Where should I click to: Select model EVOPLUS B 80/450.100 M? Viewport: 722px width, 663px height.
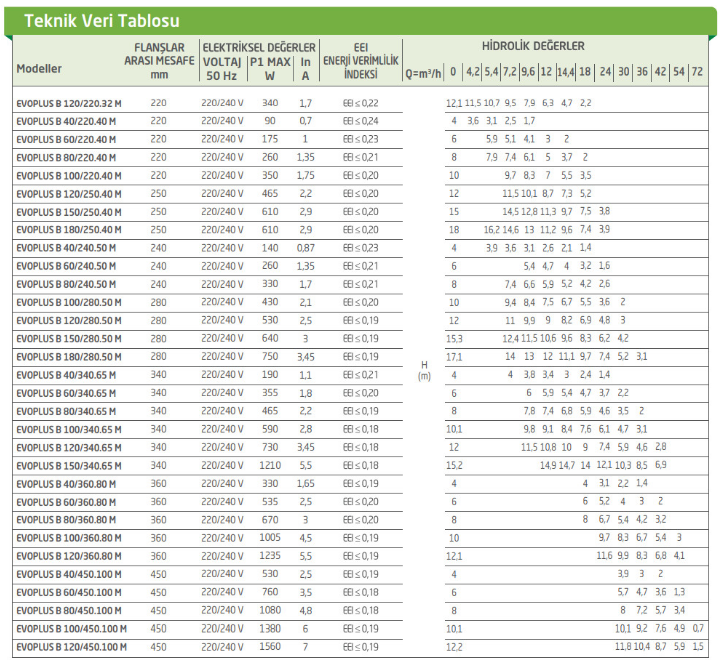[69, 611]
